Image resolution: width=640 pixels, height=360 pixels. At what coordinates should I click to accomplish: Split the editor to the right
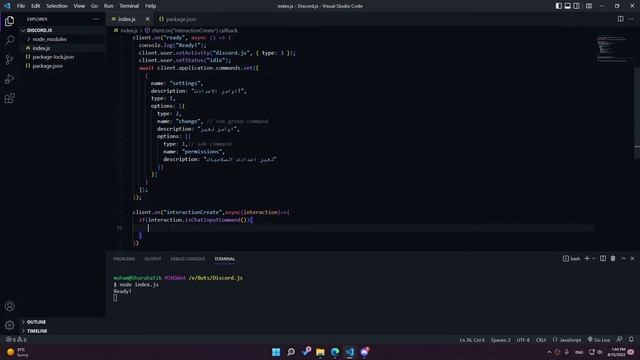click(620, 19)
